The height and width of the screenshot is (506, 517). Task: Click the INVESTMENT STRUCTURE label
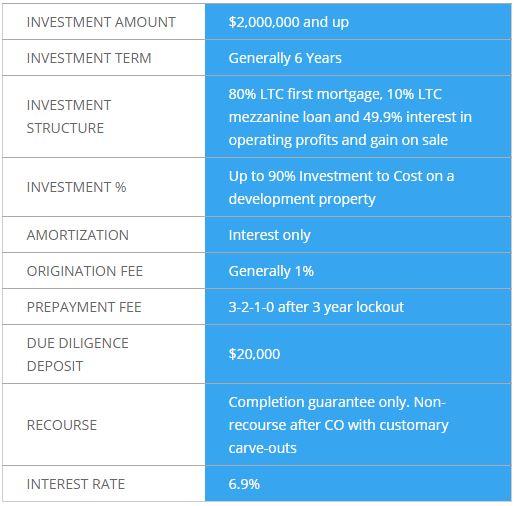[69, 117]
